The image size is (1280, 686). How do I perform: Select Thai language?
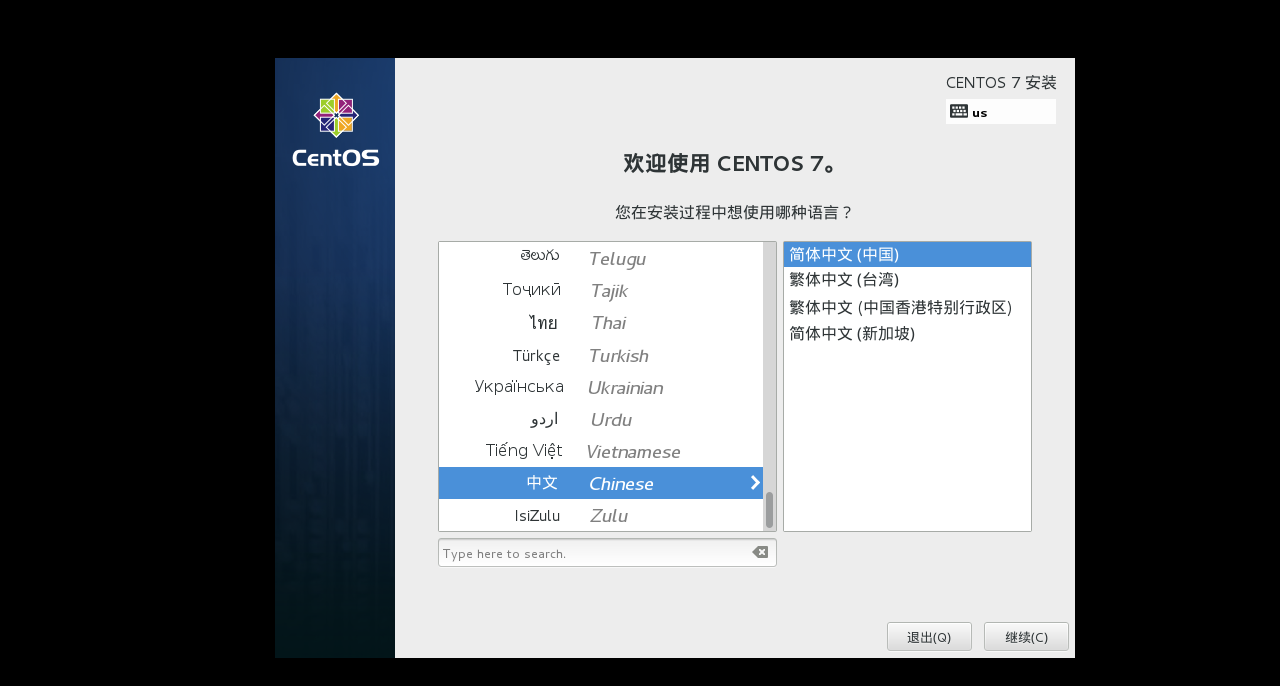[601, 322]
